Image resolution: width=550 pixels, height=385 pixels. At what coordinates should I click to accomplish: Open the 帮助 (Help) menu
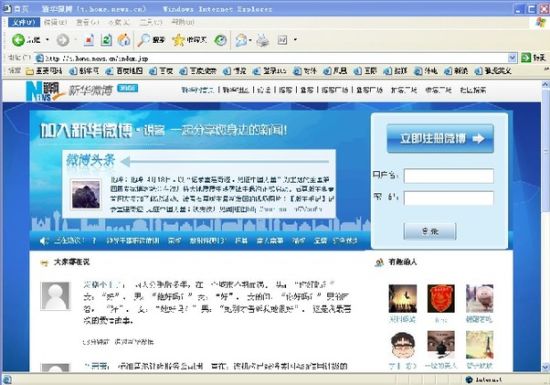coord(182,22)
